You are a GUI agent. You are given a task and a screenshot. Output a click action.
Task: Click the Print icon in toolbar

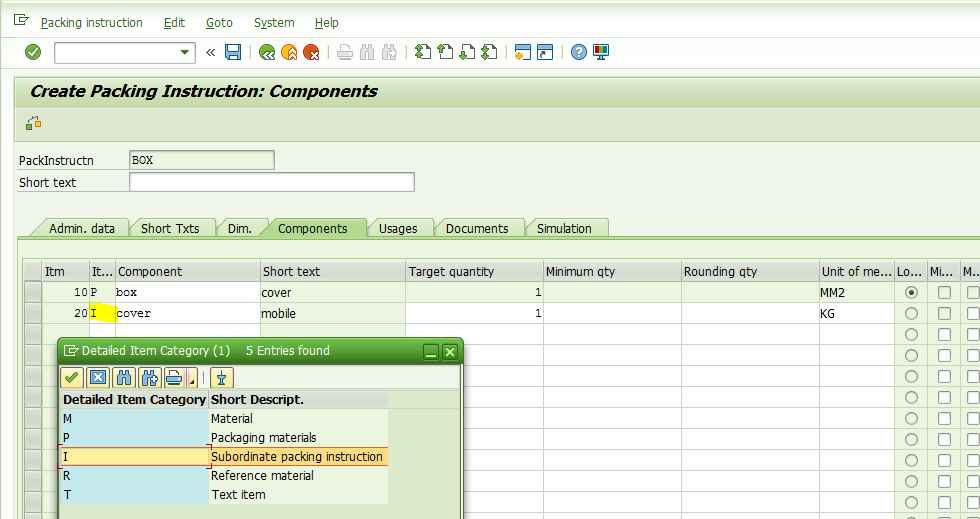point(344,53)
